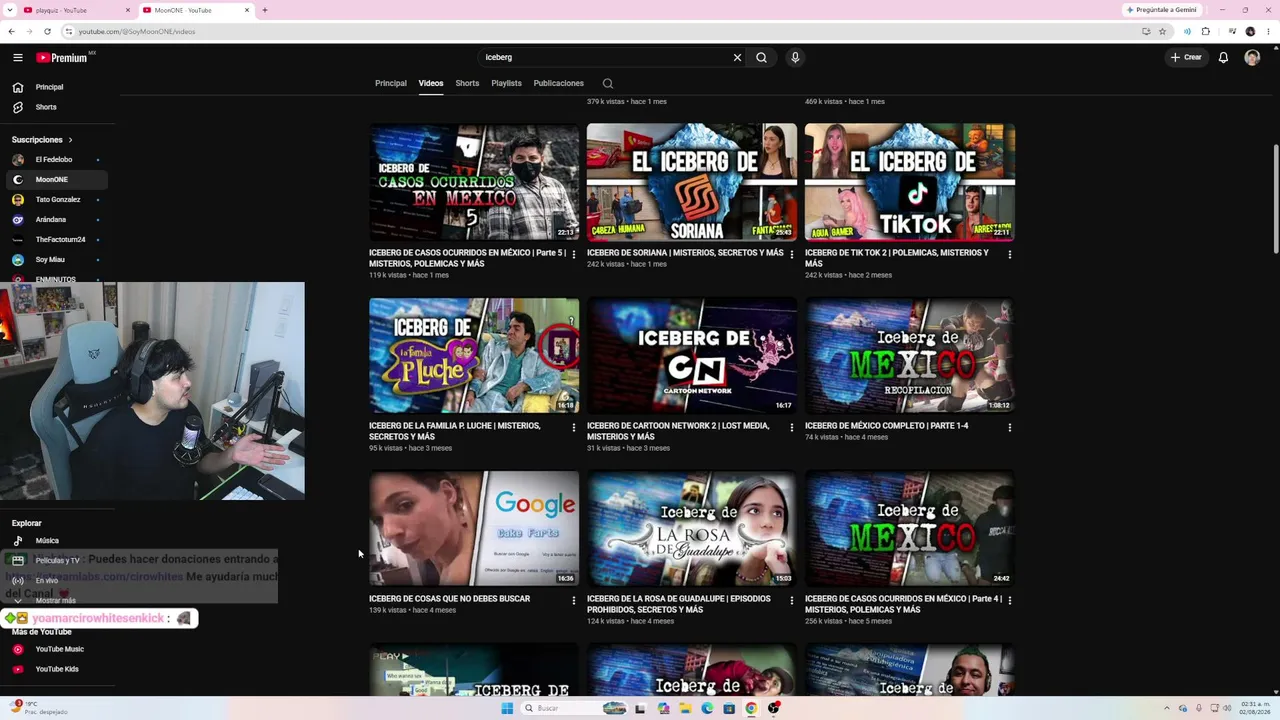Image resolution: width=1280 pixels, height=720 pixels.
Task: Go back in browser history
Action: pyautogui.click(x=11, y=31)
